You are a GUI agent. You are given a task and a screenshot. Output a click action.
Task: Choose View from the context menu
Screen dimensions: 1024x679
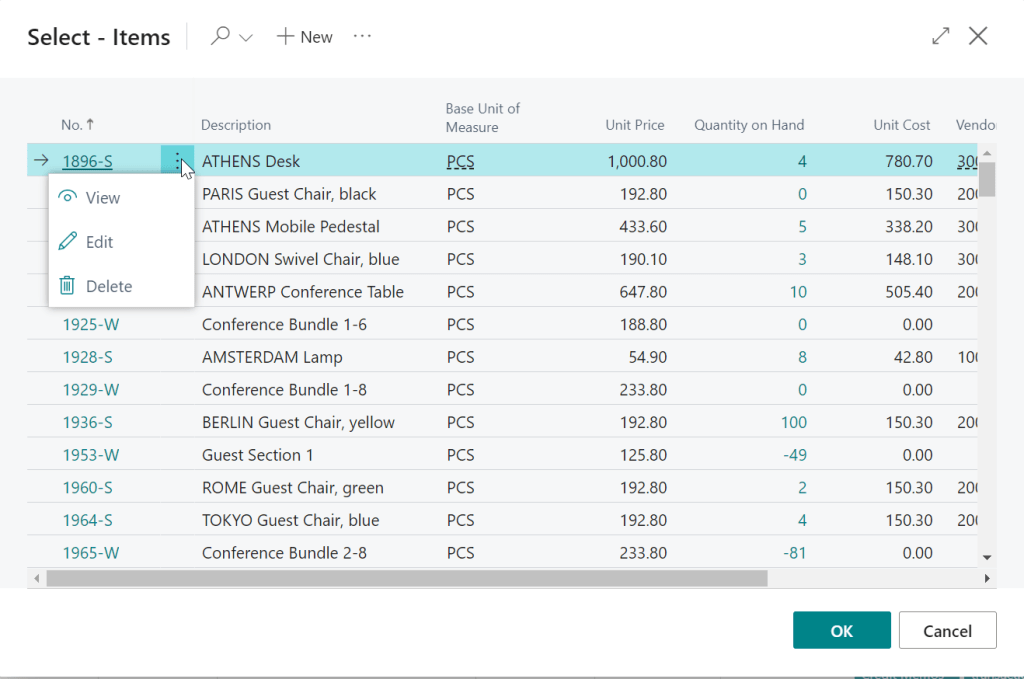pos(102,198)
